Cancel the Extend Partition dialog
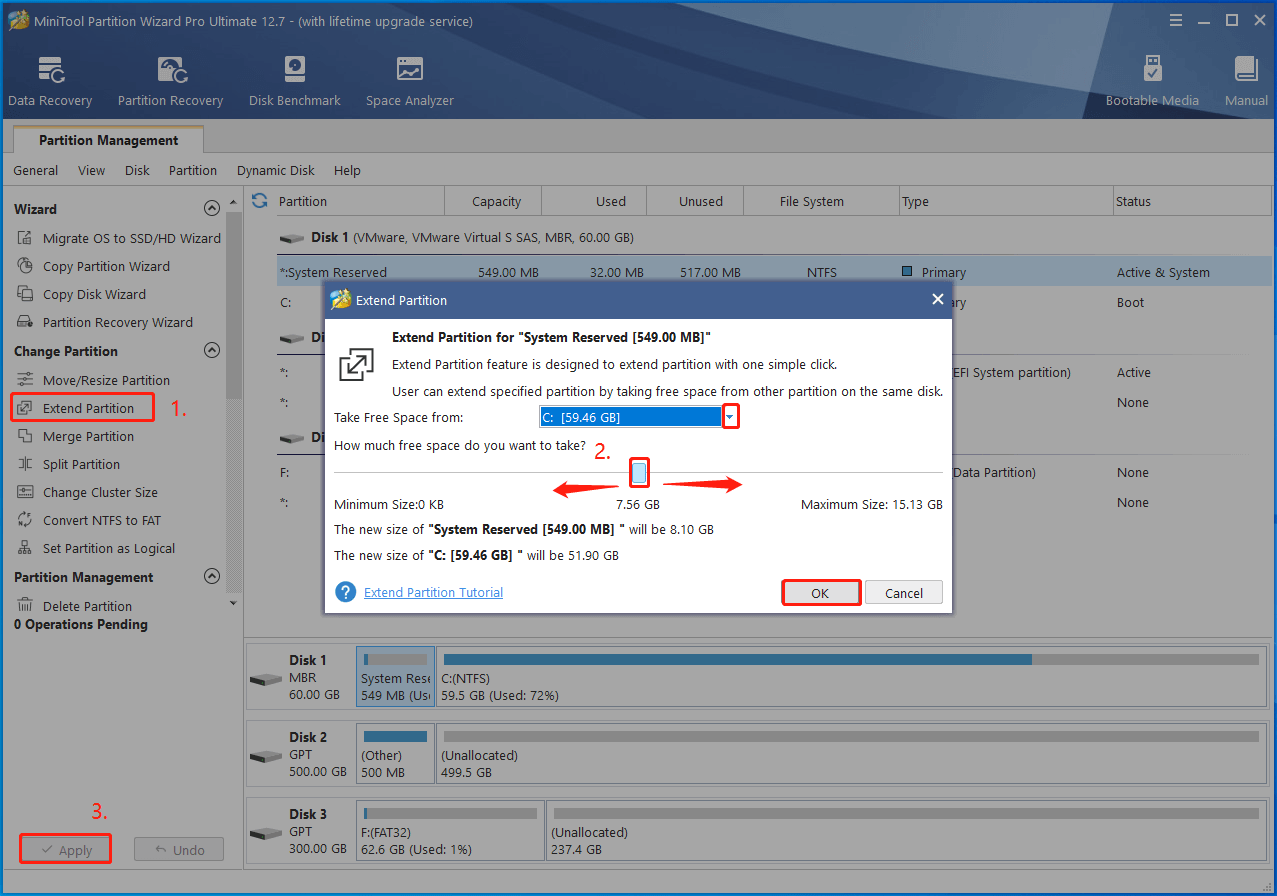Screen dimensions: 1277x896 (904, 593)
